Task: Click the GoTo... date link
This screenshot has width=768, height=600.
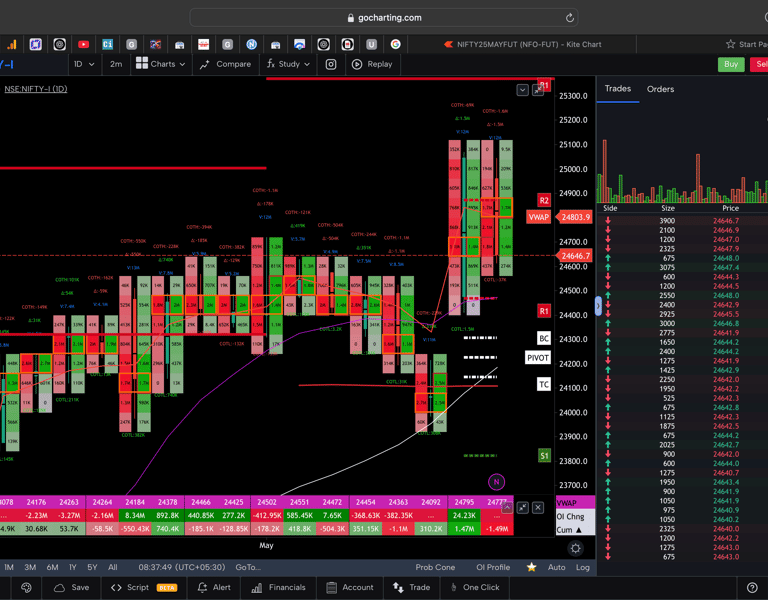Action: [x=248, y=567]
